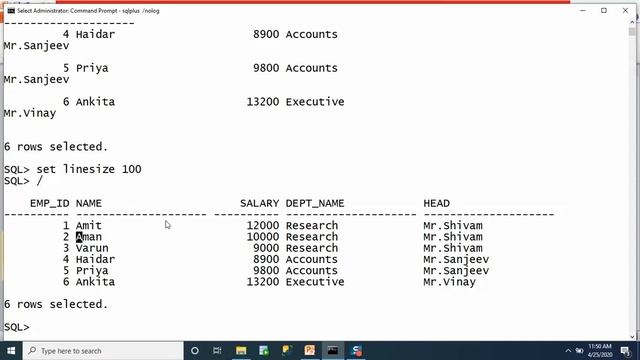Screen dimensions: 640x360
Task: Click the upper 6 rows selected message
Action: (x=56, y=147)
